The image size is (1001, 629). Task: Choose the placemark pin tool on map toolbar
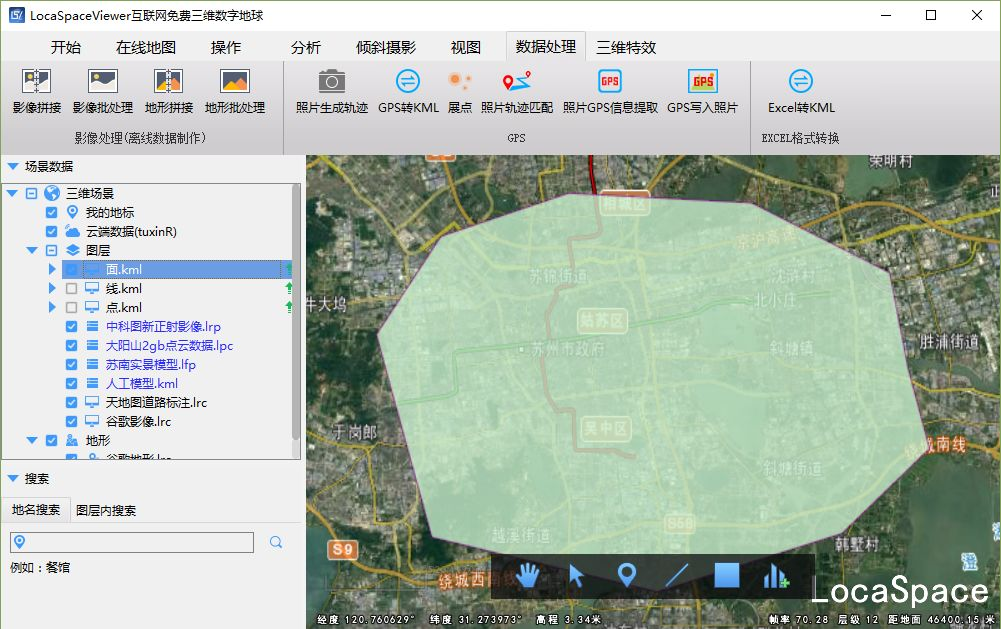pos(627,575)
